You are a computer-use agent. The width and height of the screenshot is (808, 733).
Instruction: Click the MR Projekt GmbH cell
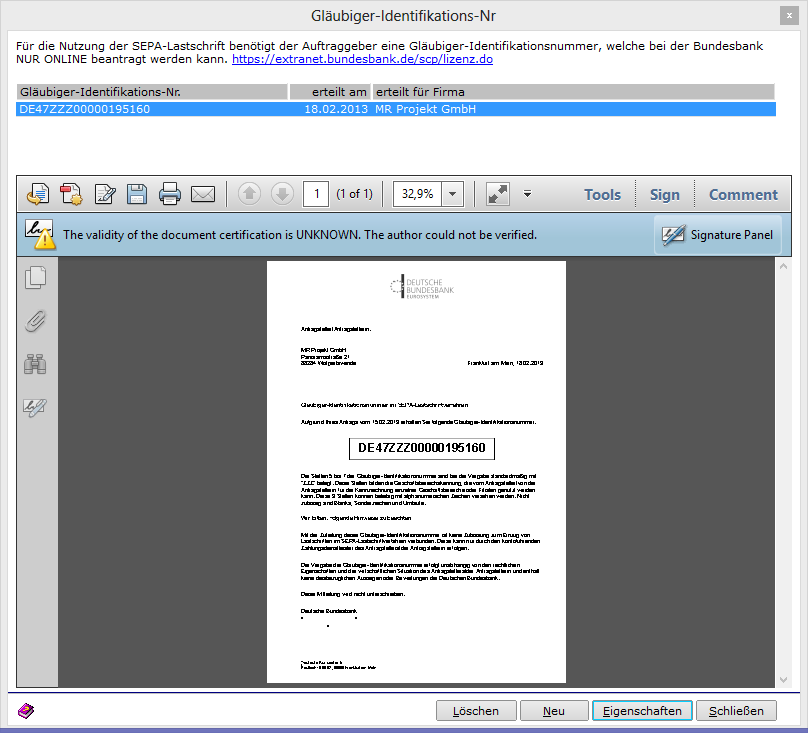click(x=425, y=109)
